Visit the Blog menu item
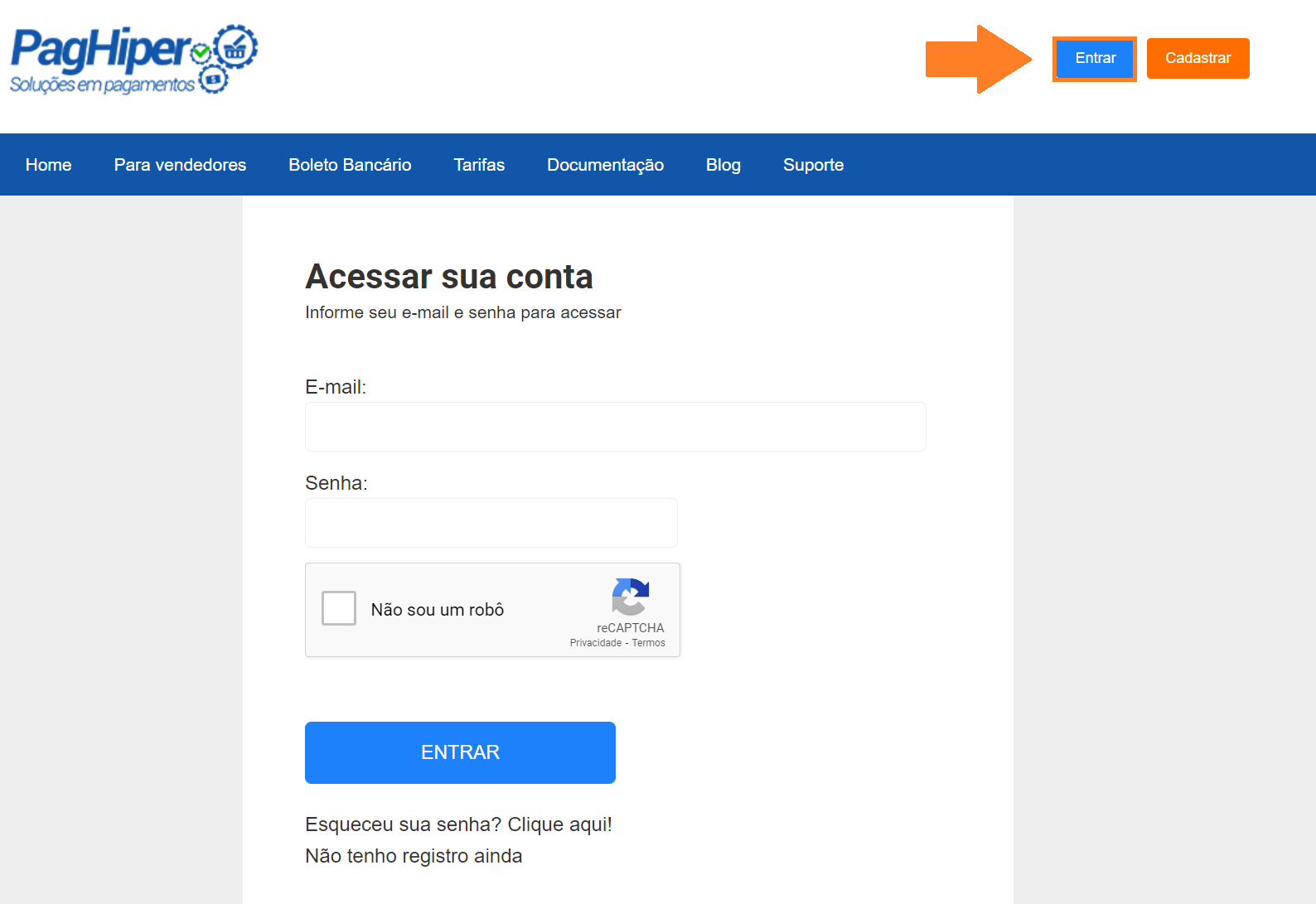This screenshot has height=904, width=1316. click(723, 165)
